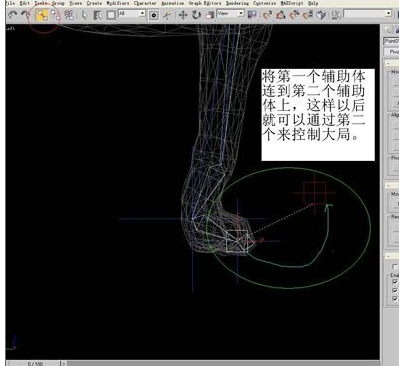The height and width of the screenshot is (366, 399).
Task: Activate the Select and Move tool
Action: pos(183,15)
